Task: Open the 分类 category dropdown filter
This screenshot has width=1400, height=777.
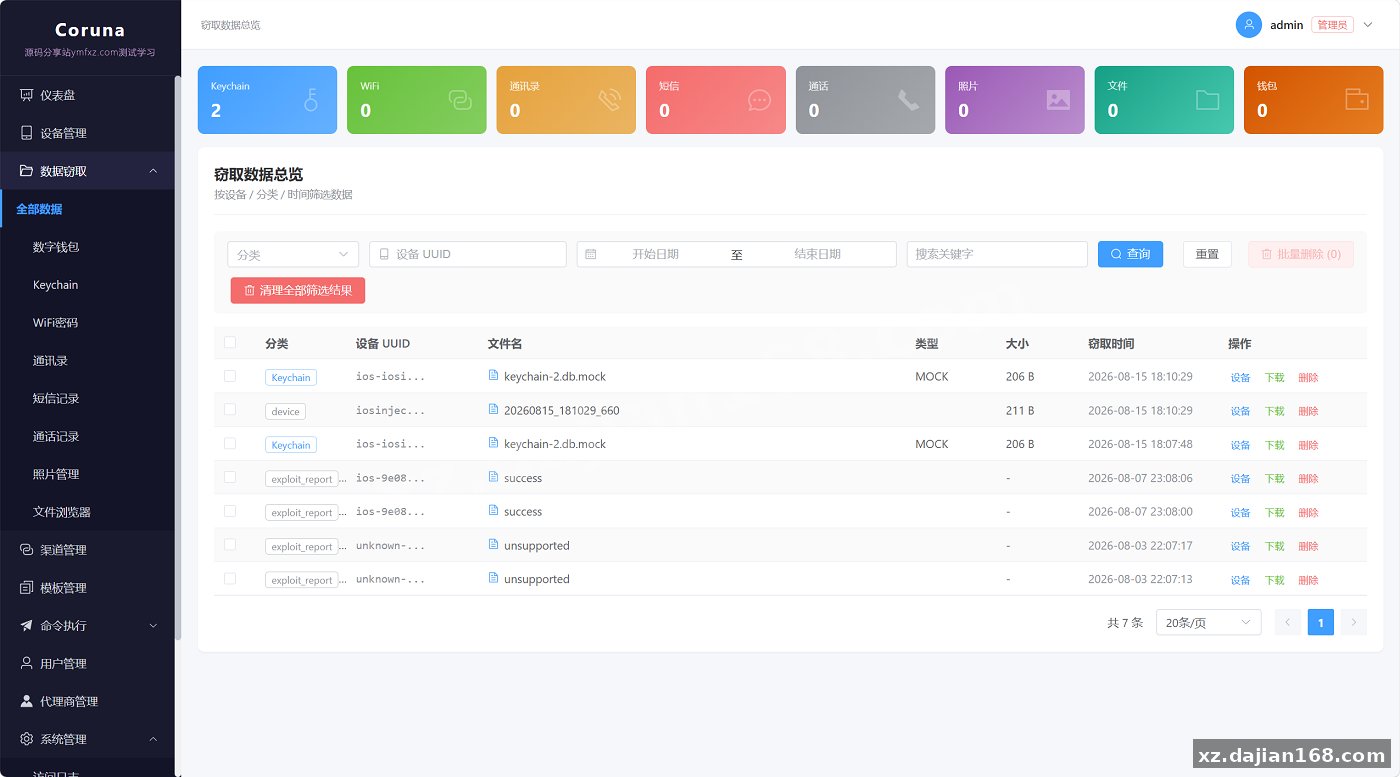Action: pyautogui.click(x=293, y=254)
